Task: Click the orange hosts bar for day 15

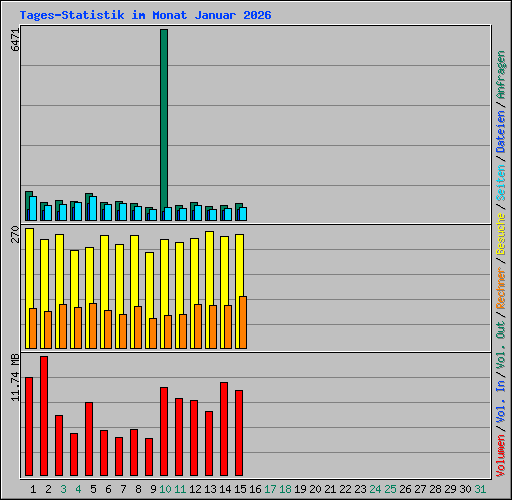Action: pyautogui.click(x=243, y=322)
